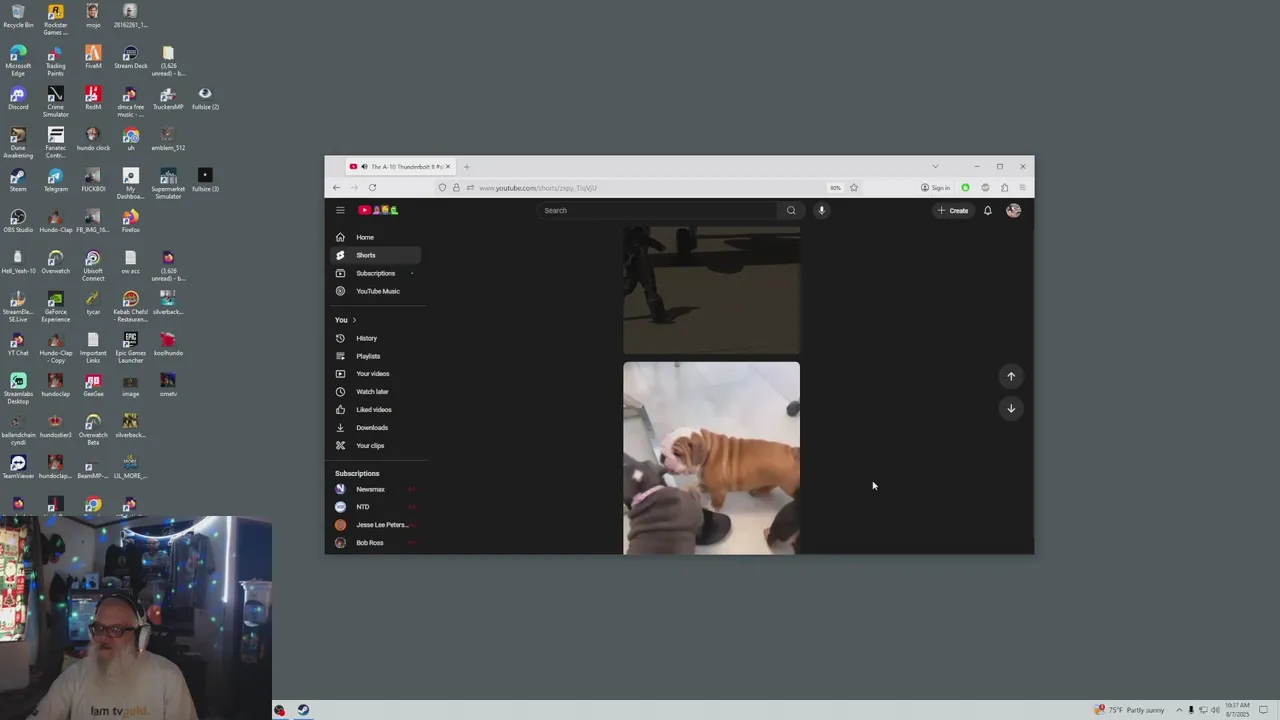Select Ubisoft Connect desktop shortcut
The width and height of the screenshot is (1280, 720).
click(x=93, y=266)
